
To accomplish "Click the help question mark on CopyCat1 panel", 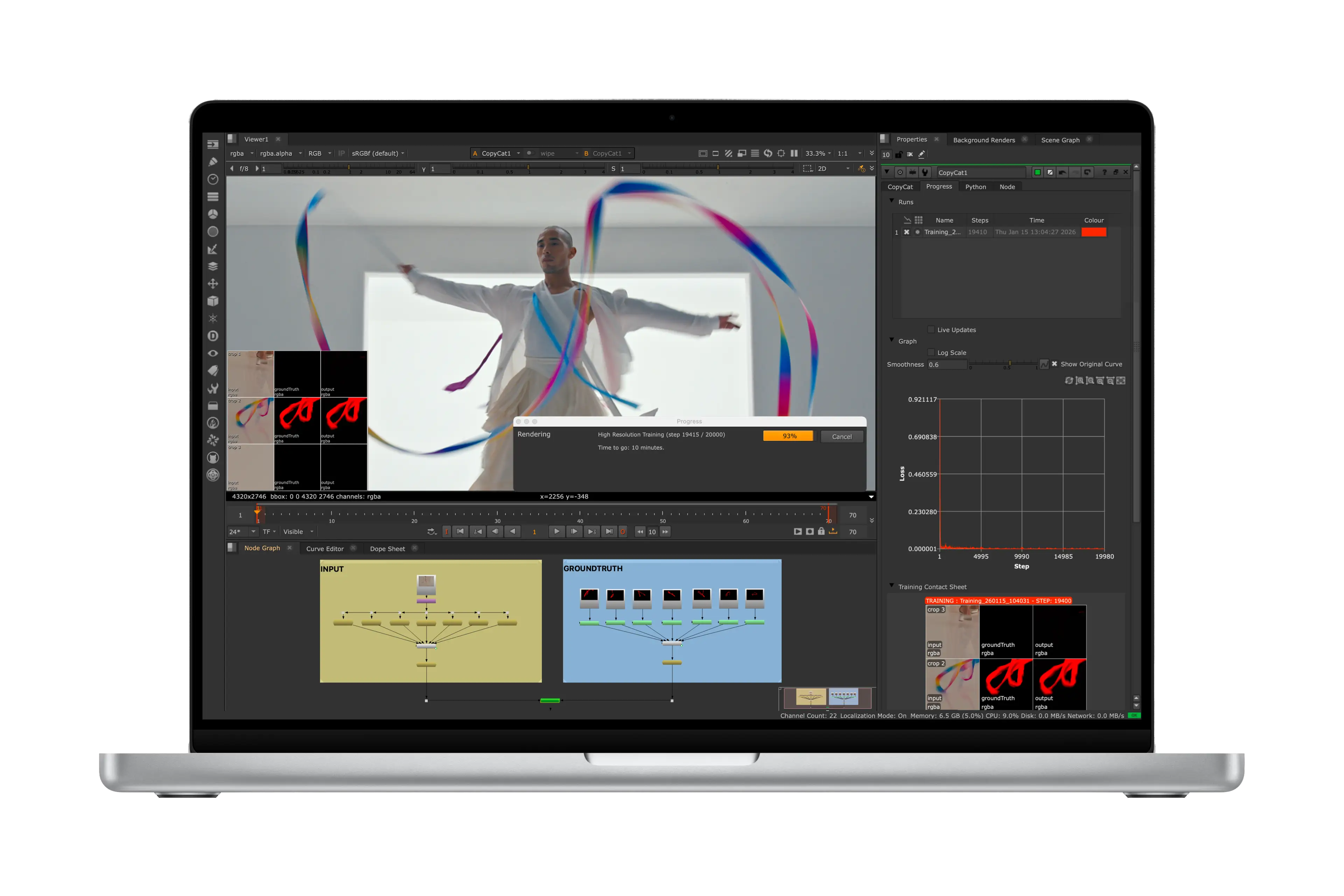I will click(x=1105, y=172).
